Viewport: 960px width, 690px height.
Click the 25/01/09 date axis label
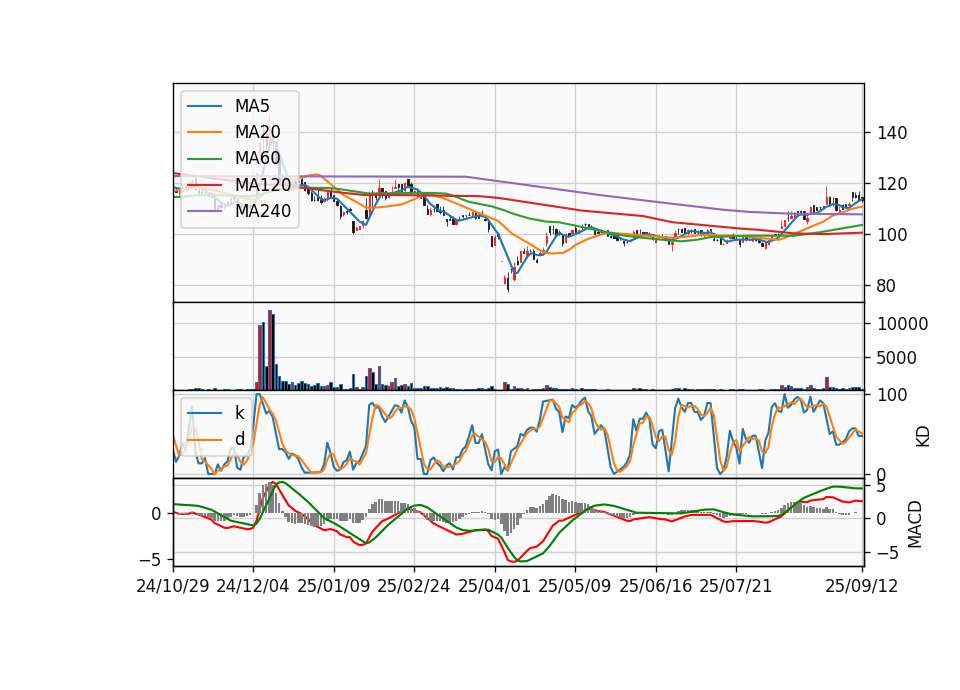tap(334, 586)
